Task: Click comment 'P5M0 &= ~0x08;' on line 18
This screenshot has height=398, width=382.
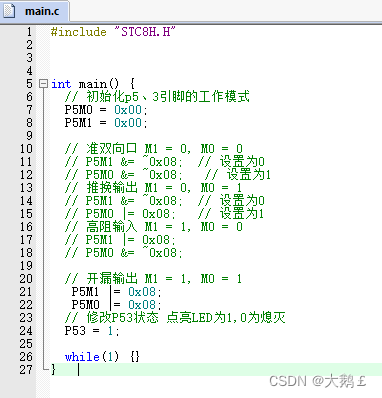Action: 124,253
